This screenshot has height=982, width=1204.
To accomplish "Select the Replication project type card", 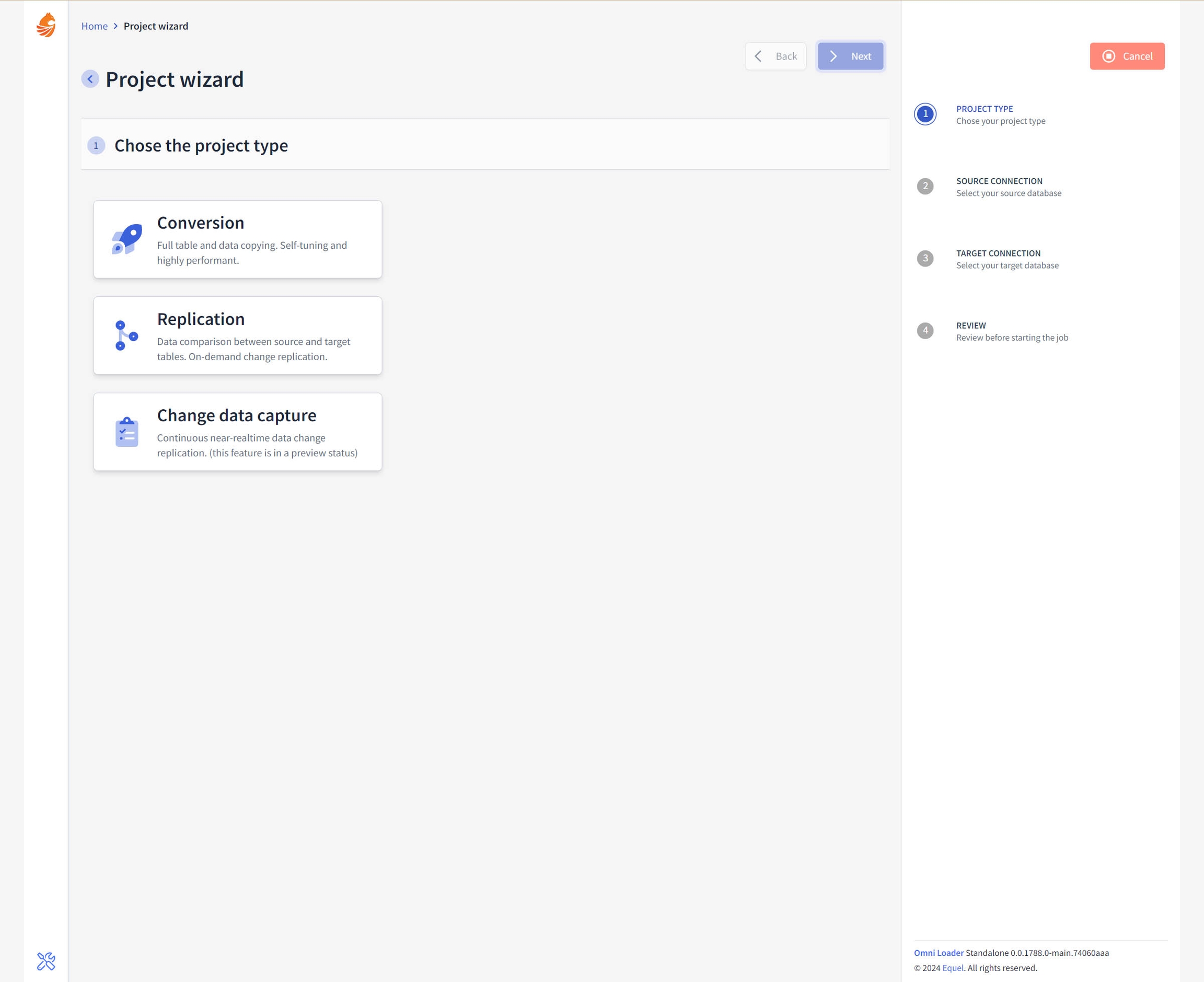I will coord(238,336).
